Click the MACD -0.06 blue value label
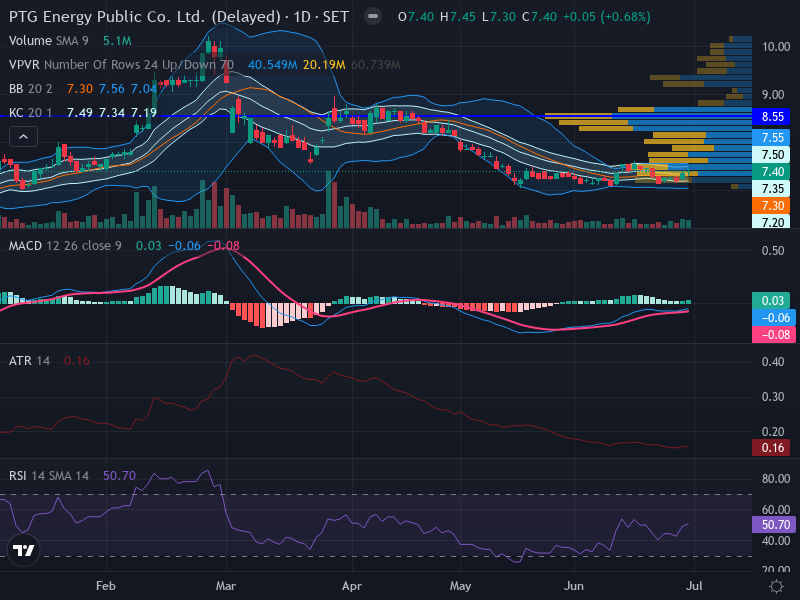The height and width of the screenshot is (600, 800). point(773,318)
